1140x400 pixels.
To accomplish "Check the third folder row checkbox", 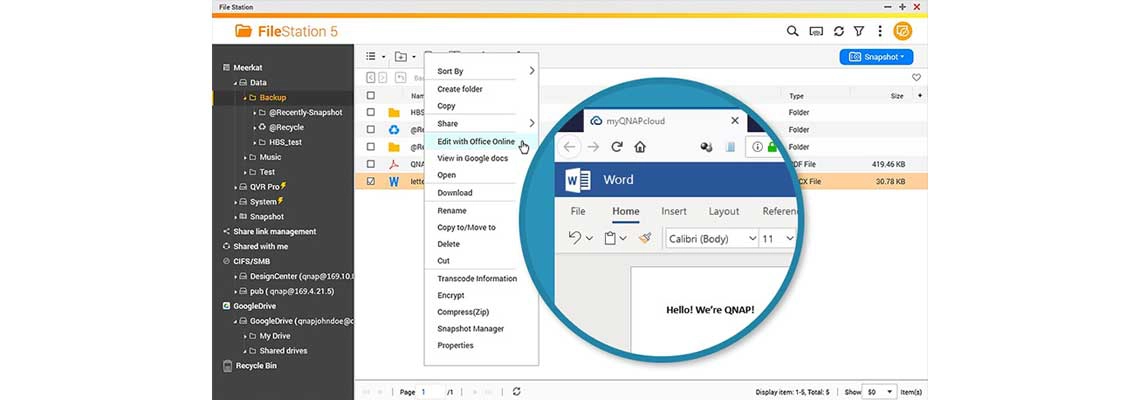I will (x=371, y=147).
